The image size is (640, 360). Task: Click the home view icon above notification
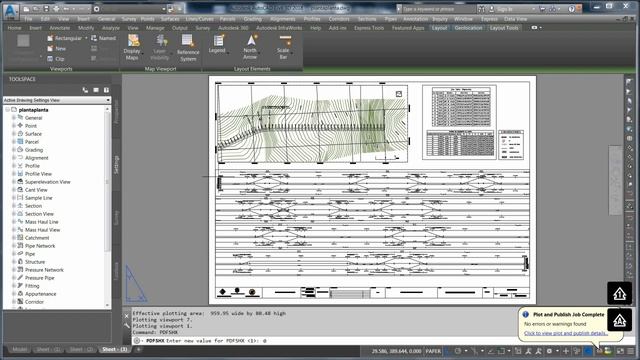pos(620,293)
